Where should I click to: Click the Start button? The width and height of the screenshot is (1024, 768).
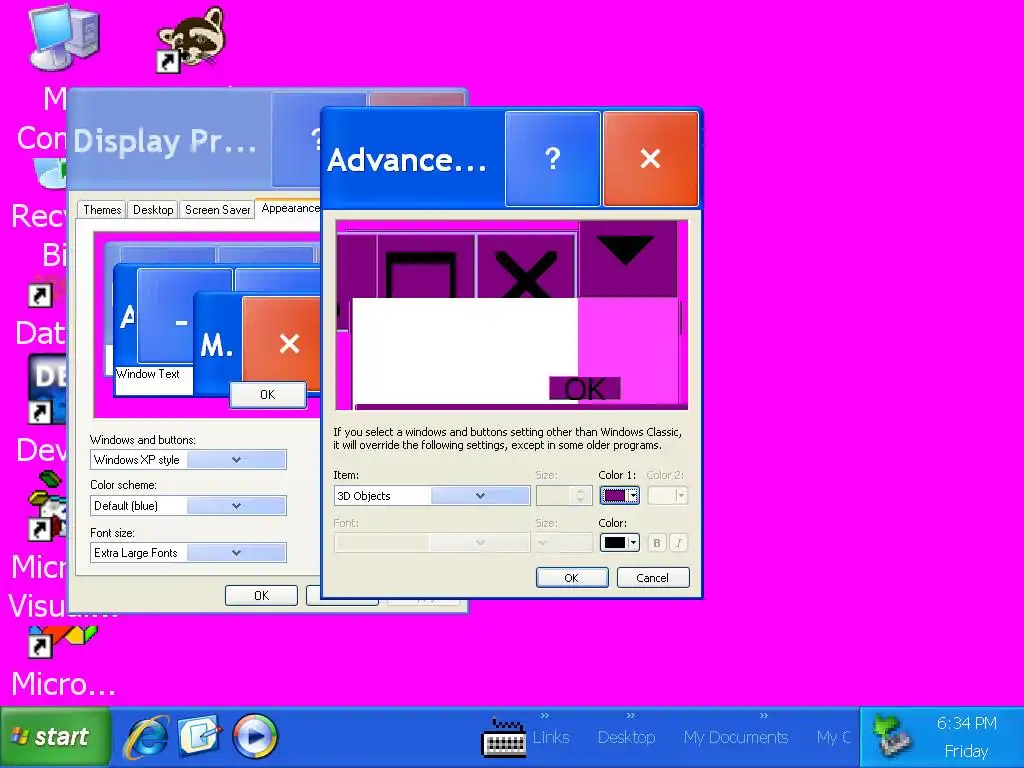[x=56, y=737]
